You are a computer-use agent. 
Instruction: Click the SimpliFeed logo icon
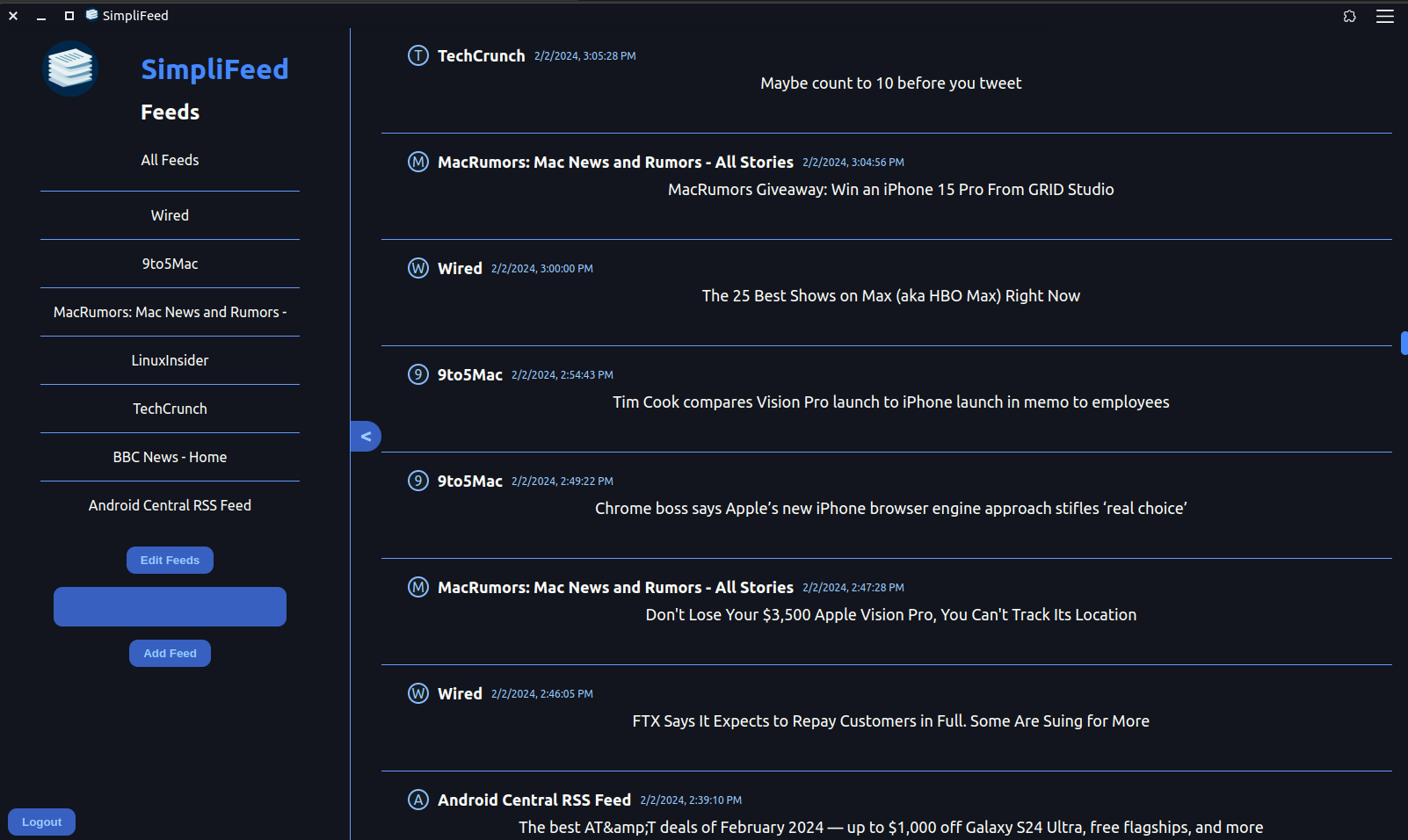click(x=70, y=69)
